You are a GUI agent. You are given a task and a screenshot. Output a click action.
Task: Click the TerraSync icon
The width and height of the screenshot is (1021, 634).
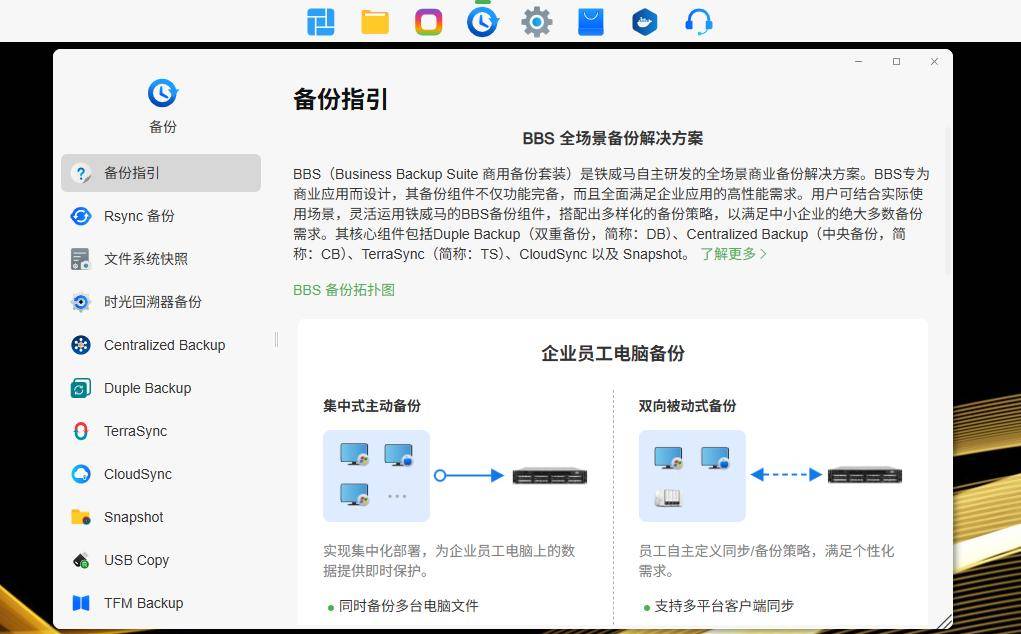pyautogui.click(x=81, y=431)
